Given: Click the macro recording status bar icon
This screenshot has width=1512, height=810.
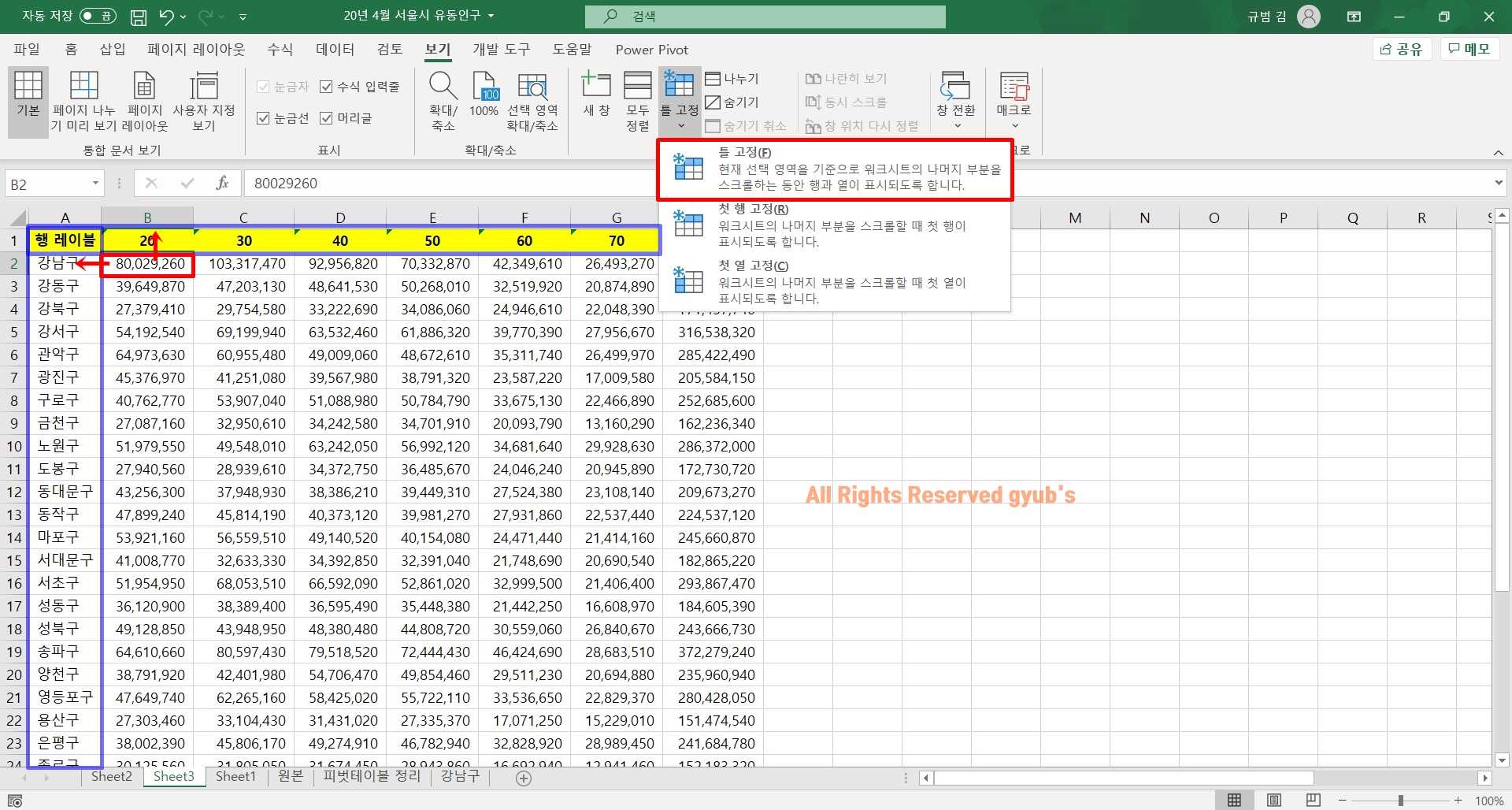Looking at the screenshot, I should tap(14, 801).
